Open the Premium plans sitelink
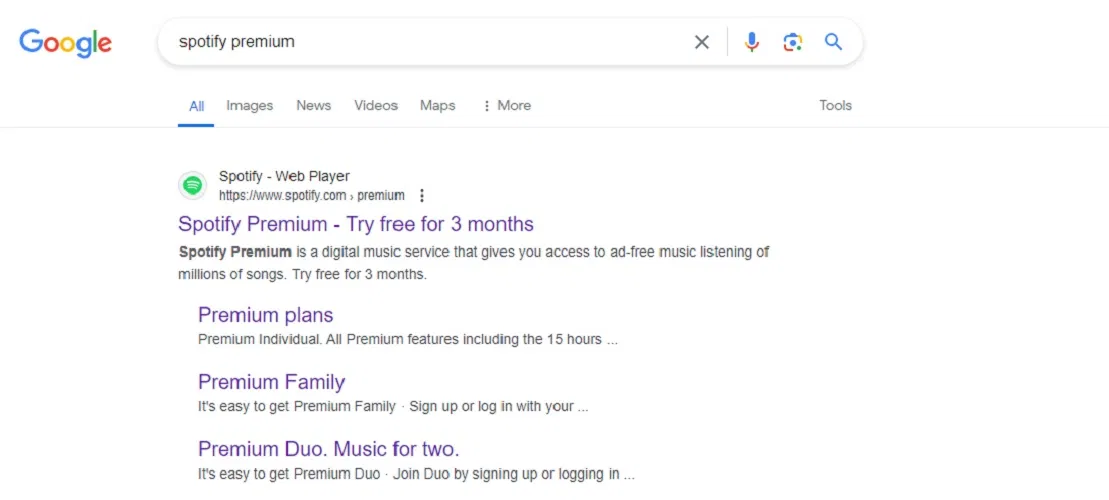The width and height of the screenshot is (1109, 500). (265, 315)
